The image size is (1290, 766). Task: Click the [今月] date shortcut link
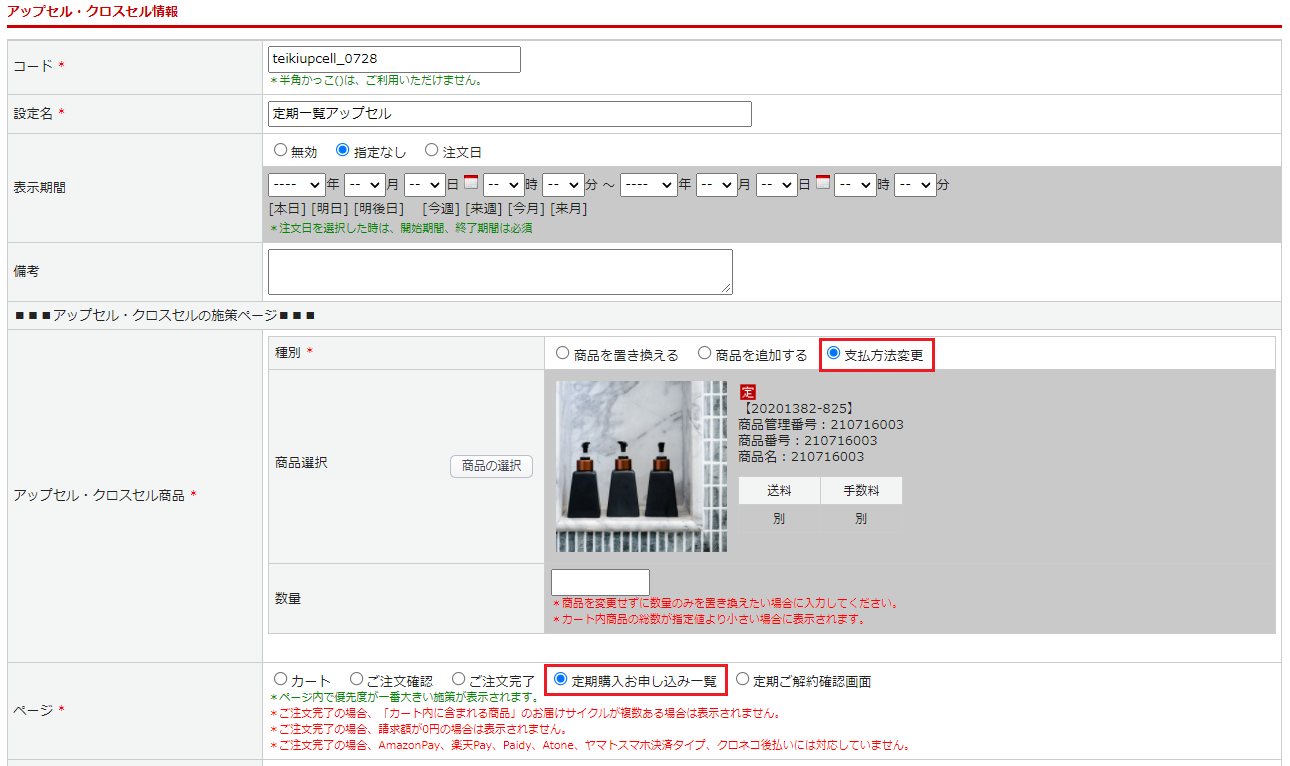[x=526, y=209]
